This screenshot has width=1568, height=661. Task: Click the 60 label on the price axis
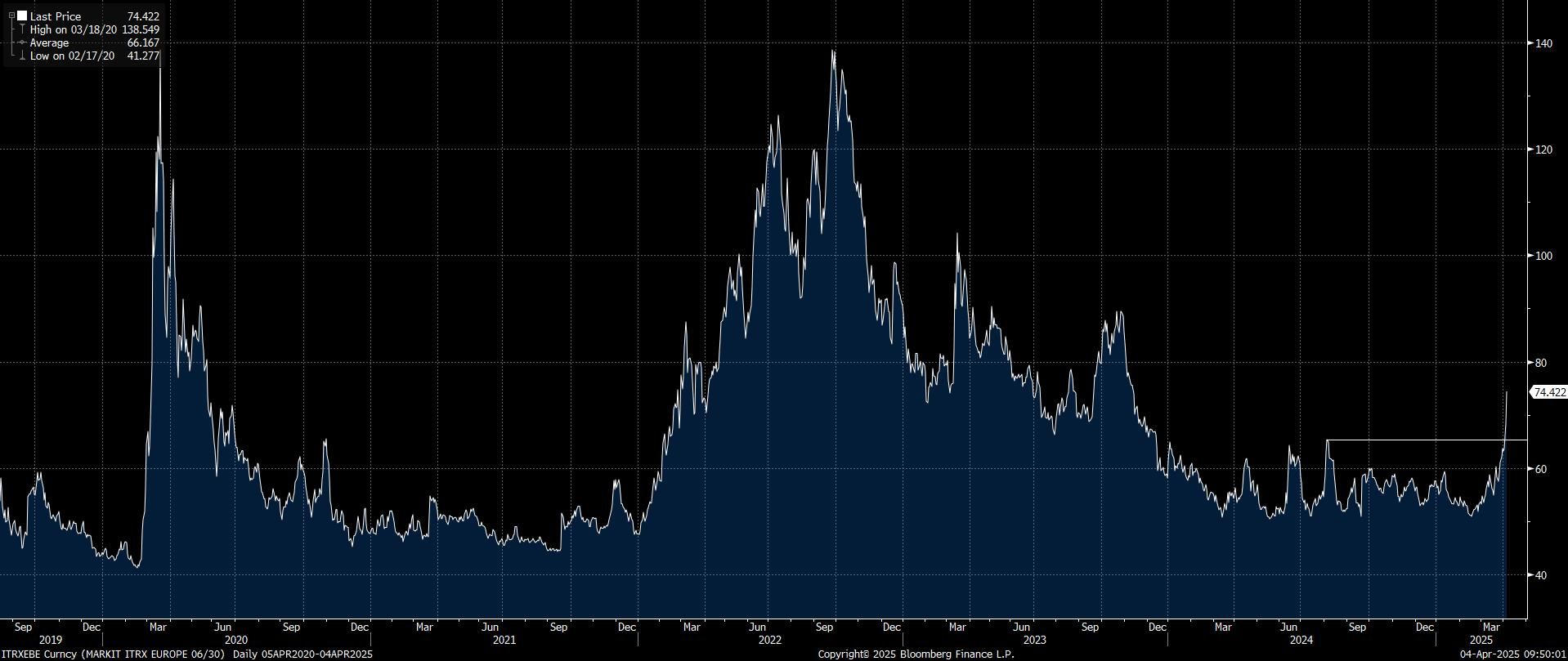(1540, 469)
